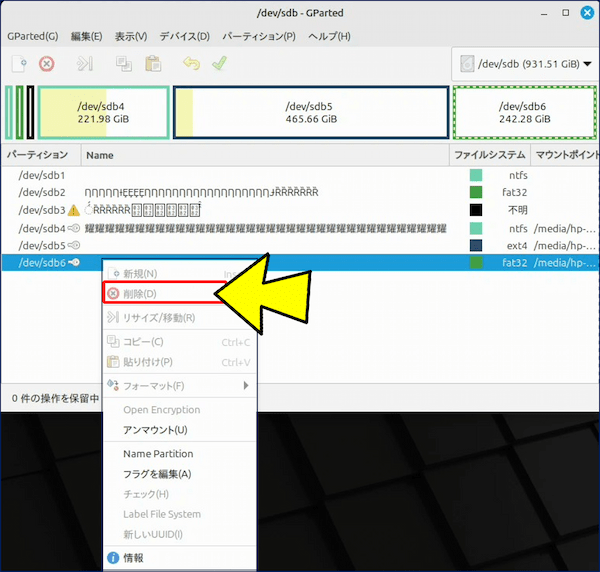600x572 pixels.
Task: Expand the フォーマット(F) submenu arrow
Action: pos(246,386)
